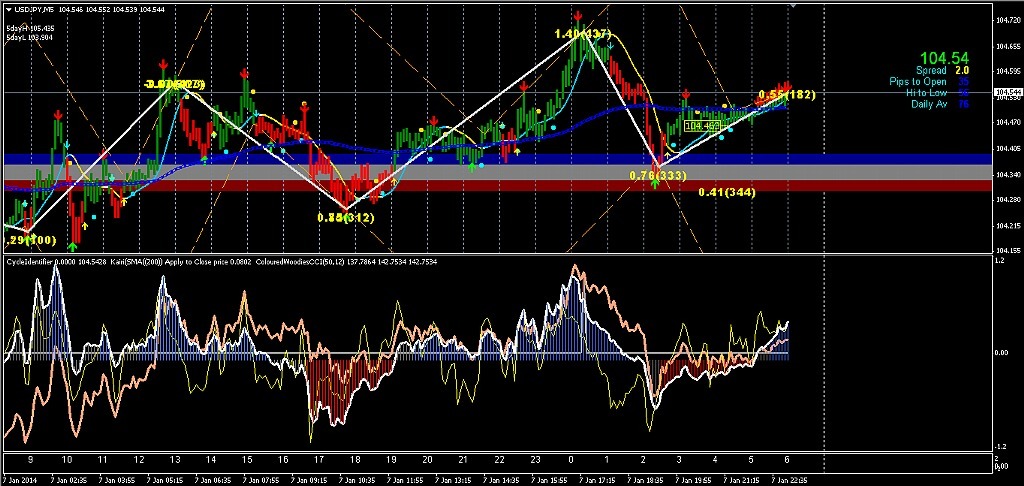The image size is (1024, 486).
Task: Select green up arrow right of .29(100) label
Action: click(x=72, y=246)
